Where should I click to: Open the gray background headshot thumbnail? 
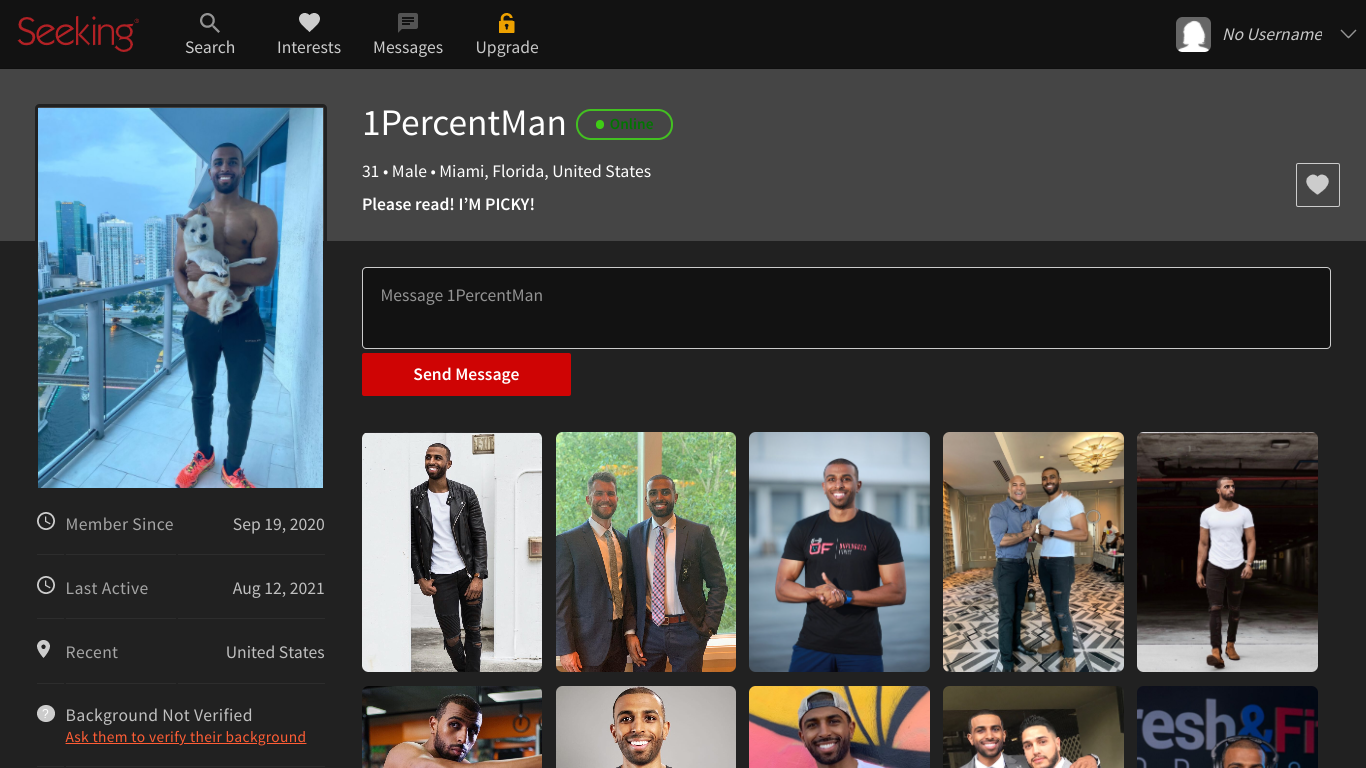pos(646,727)
